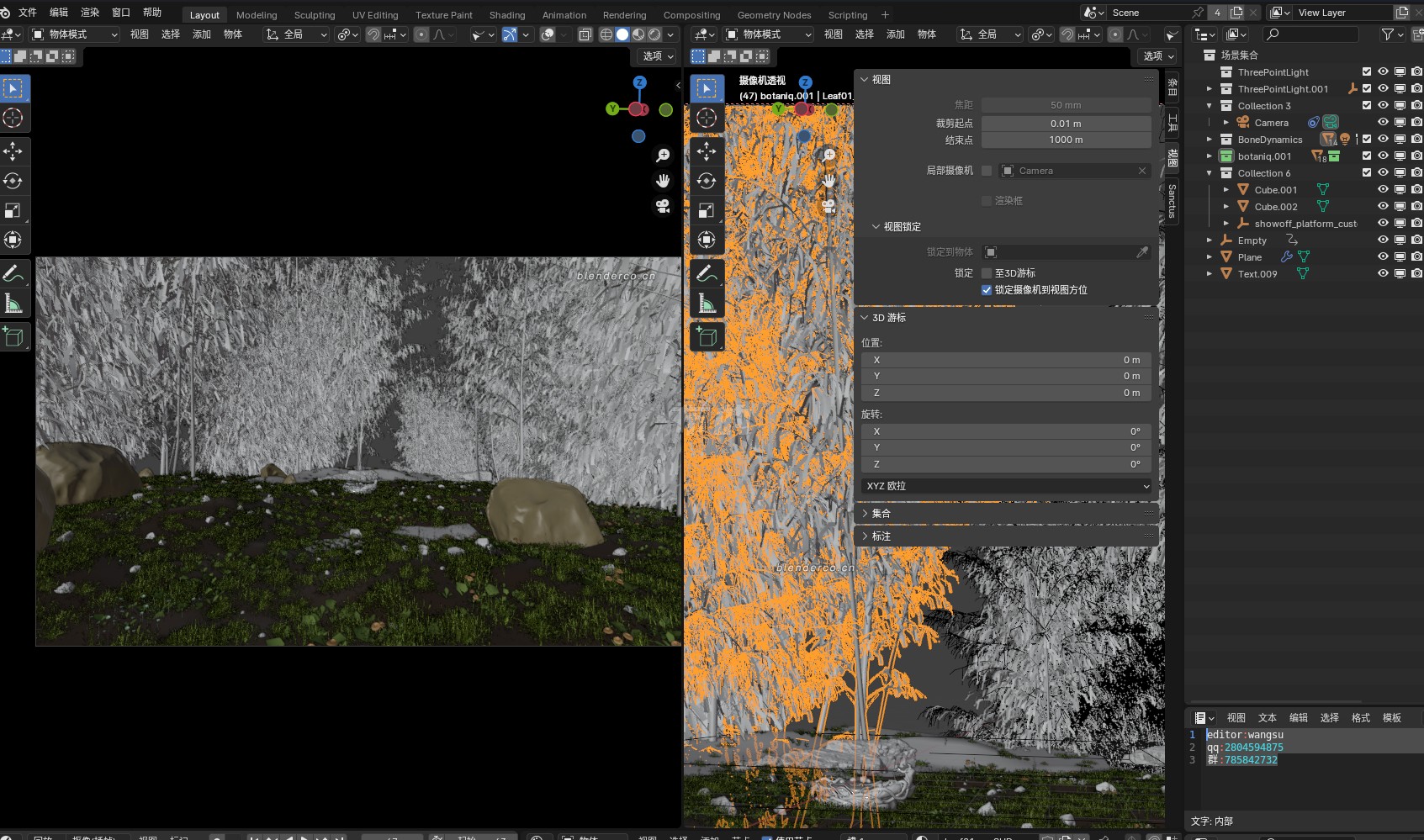Select the Cursor tool in left viewport toolbar
Viewport: 1424px width, 840px height.
click(13, 118)
